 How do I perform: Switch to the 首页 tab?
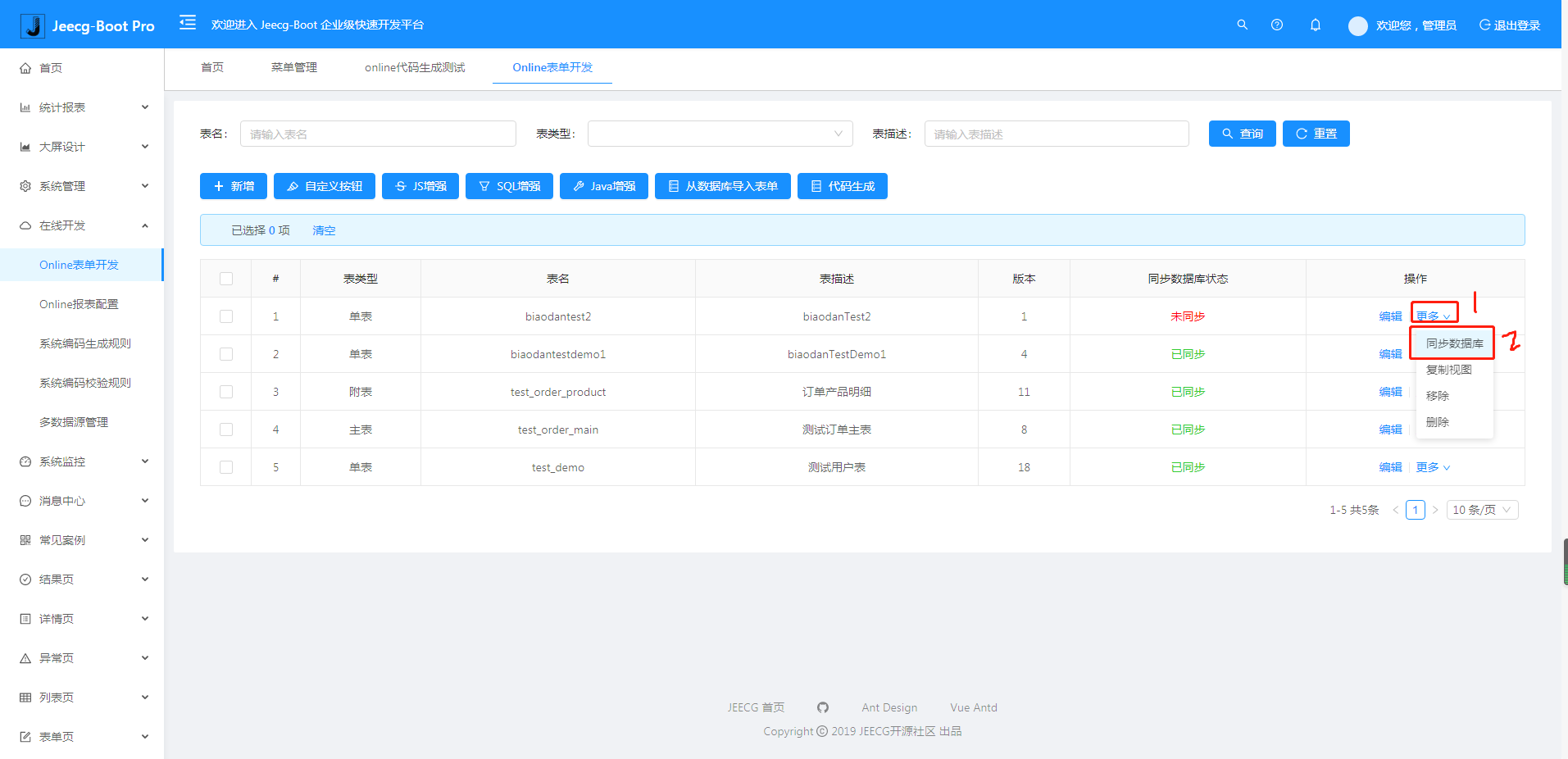212,67
